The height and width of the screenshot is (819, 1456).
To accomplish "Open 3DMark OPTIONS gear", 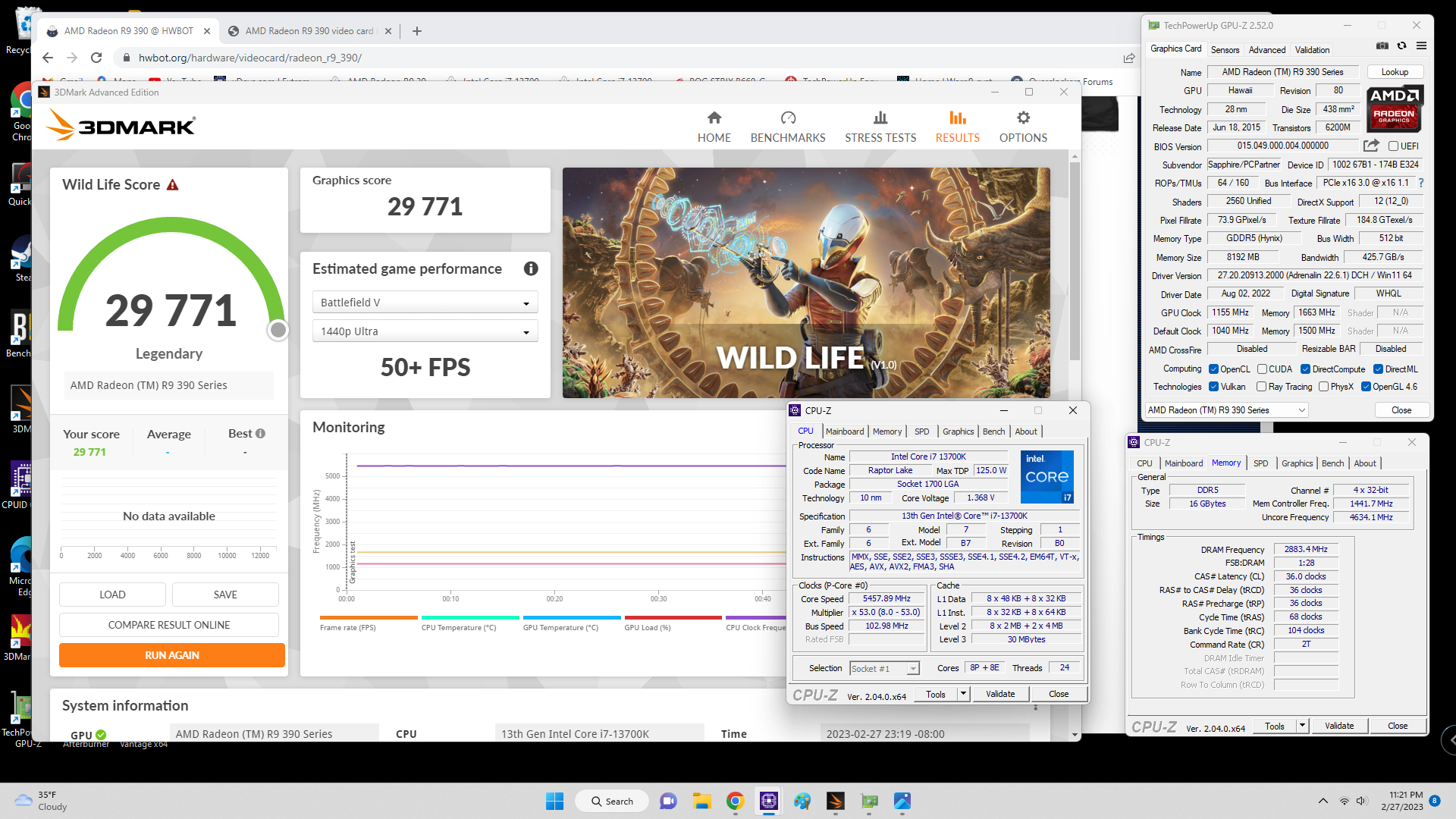I will click(x=1023, y=127).
